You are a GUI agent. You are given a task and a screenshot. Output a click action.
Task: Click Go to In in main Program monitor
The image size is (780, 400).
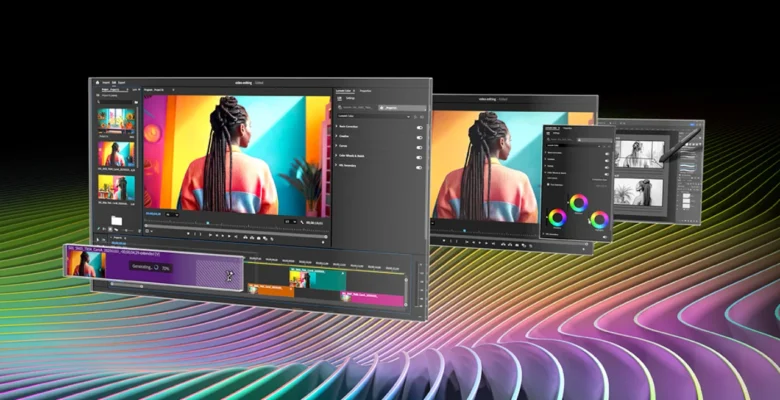tap(210, 235)
